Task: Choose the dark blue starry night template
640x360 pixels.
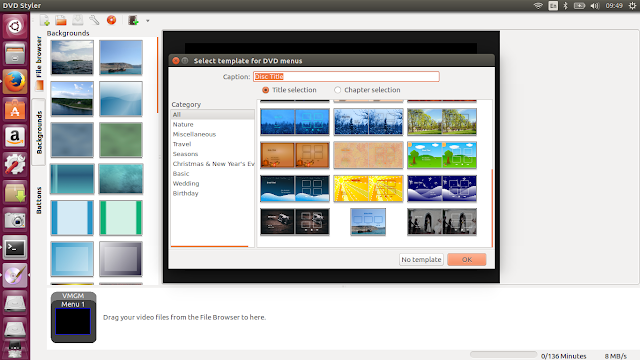Action: click(x=442, y=189)
